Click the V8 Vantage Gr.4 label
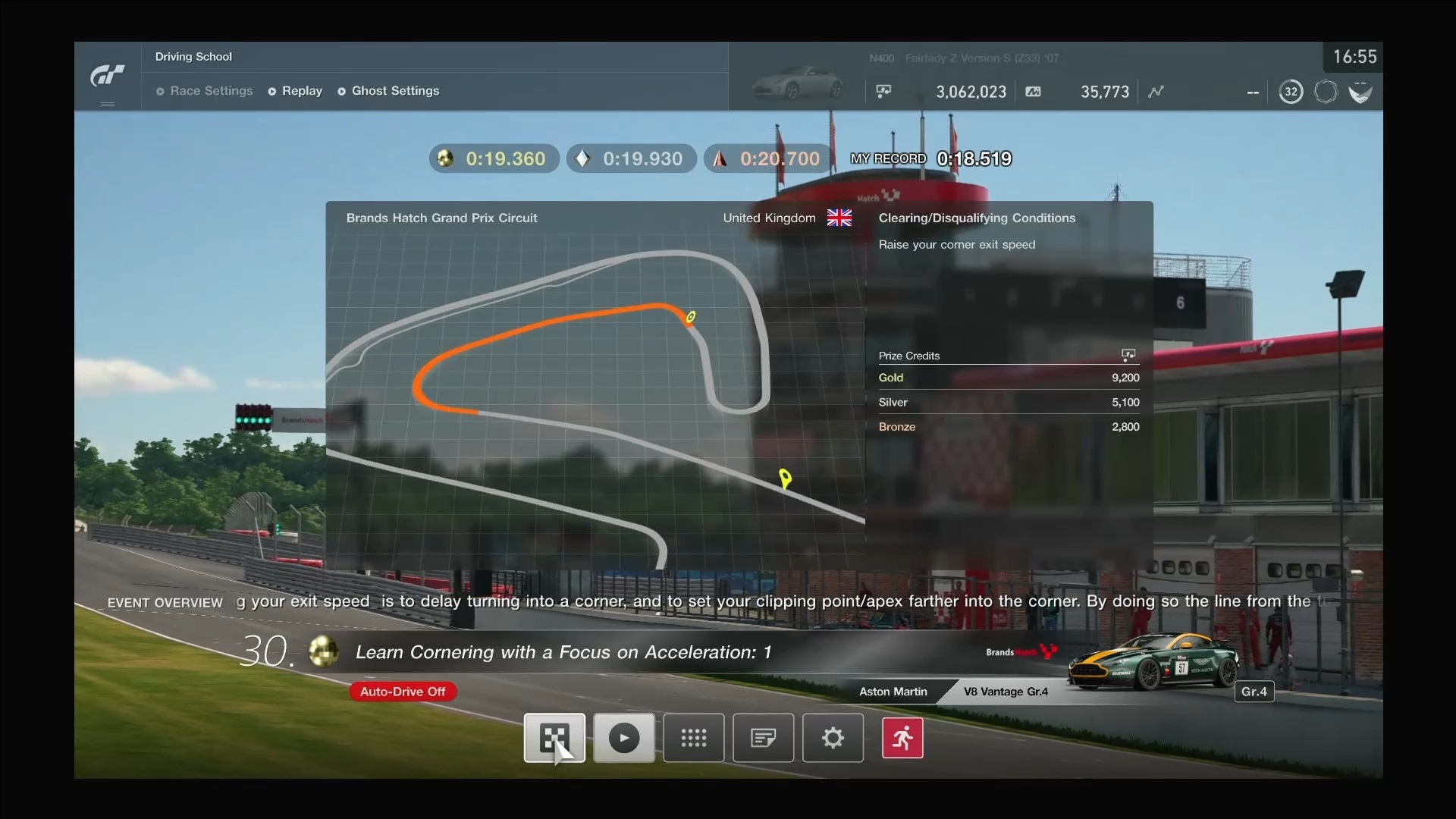Screen dimensions: 1456x819 click(x=1006, y=692)
